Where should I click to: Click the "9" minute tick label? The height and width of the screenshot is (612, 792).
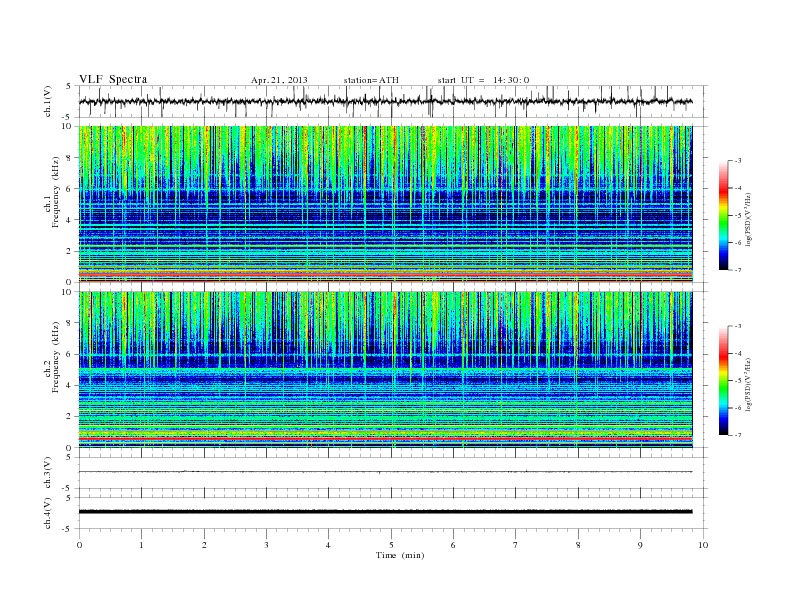click(640, 545)
